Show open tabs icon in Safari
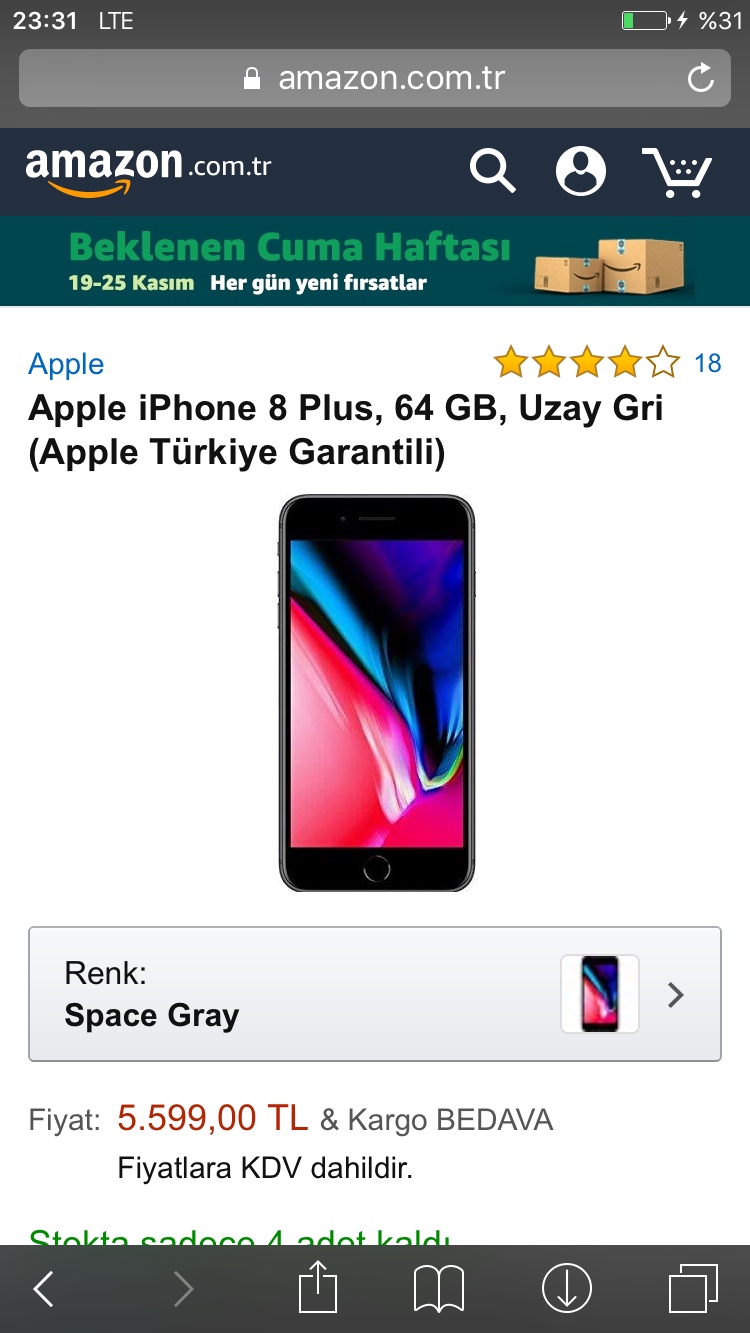 pos(693,1289)
